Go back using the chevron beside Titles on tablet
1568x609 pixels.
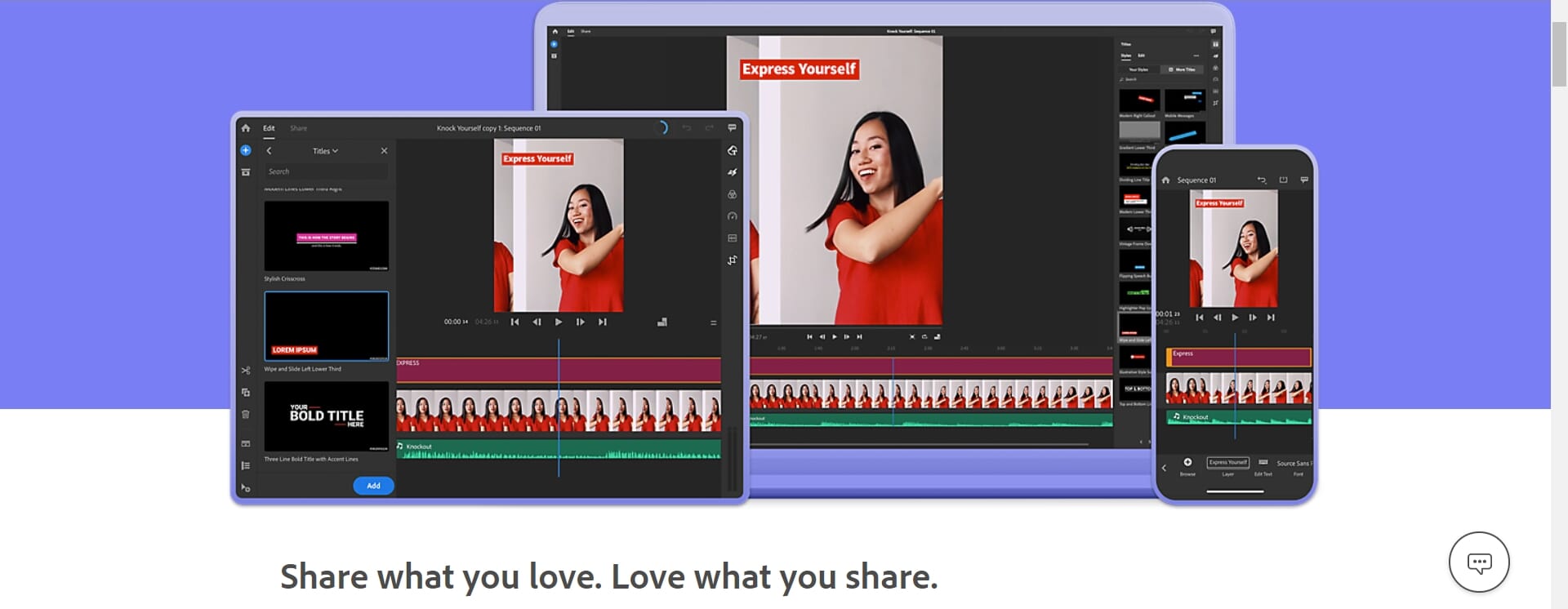pyautogui.click(x=269, y=151)
